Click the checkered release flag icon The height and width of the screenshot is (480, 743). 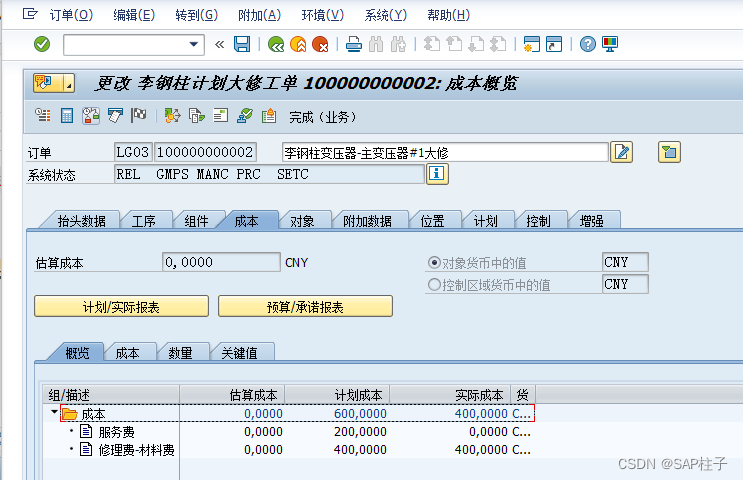pyautogui.click(x=139, y=115)
